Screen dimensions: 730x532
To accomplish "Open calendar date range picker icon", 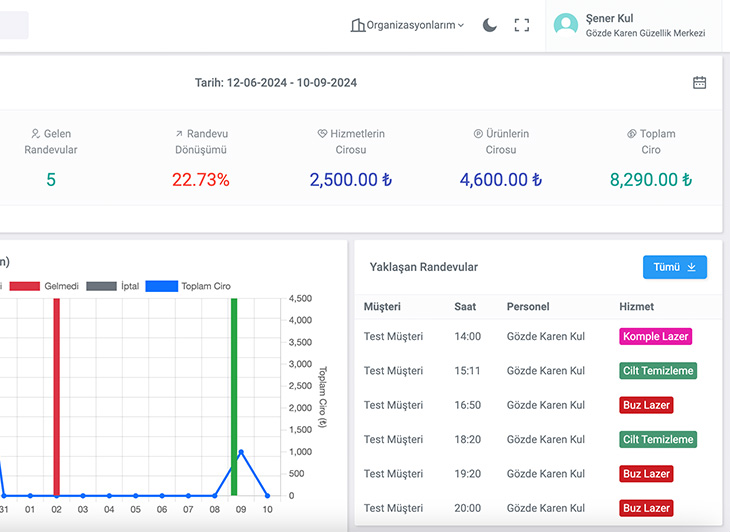I will pyautogui.click(x=699, y=83).
